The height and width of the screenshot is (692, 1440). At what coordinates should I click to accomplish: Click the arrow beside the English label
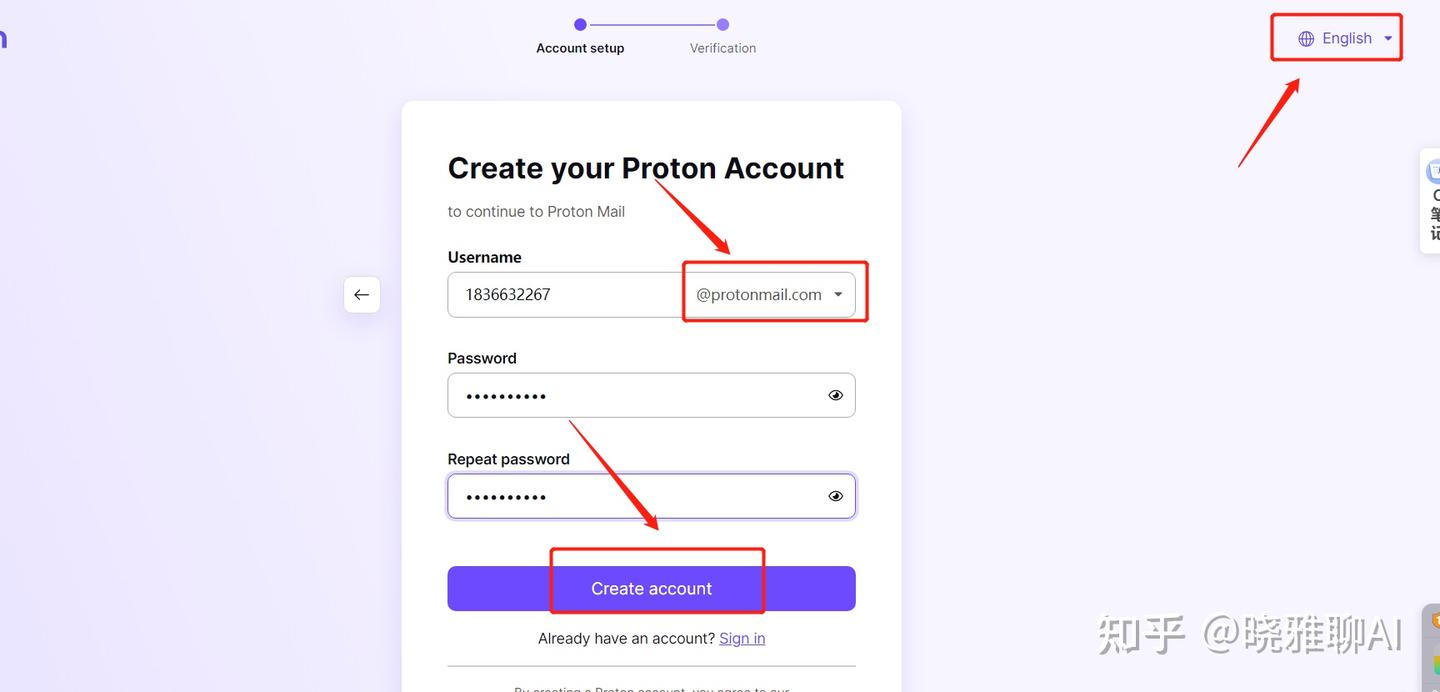pos(1388,39)
